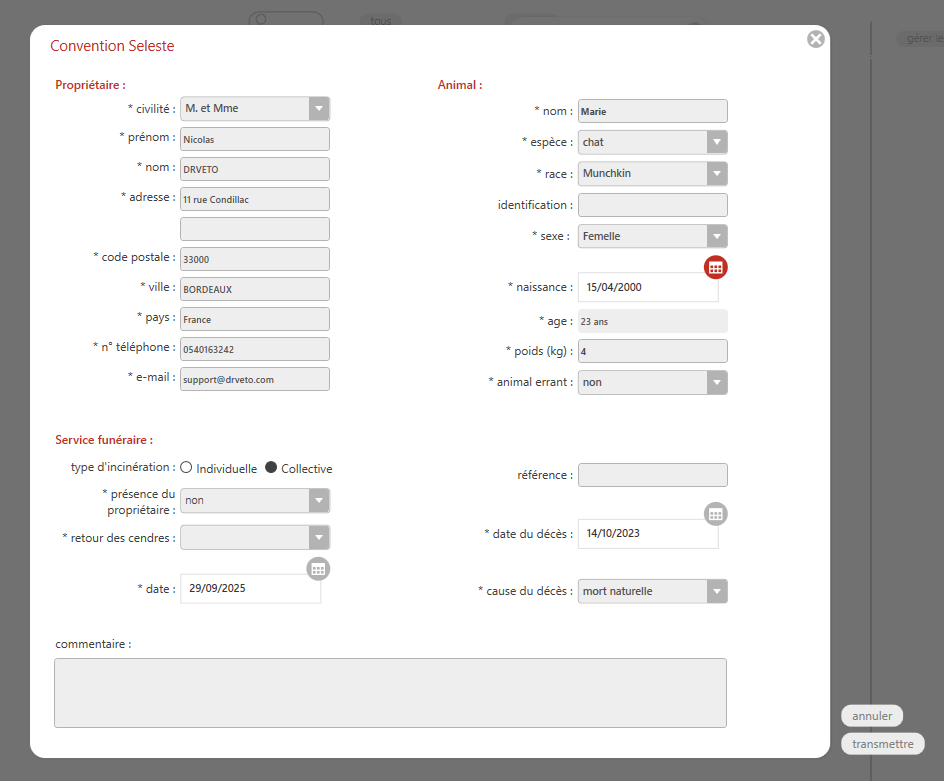Open the date du décès calendar icon

715,514
